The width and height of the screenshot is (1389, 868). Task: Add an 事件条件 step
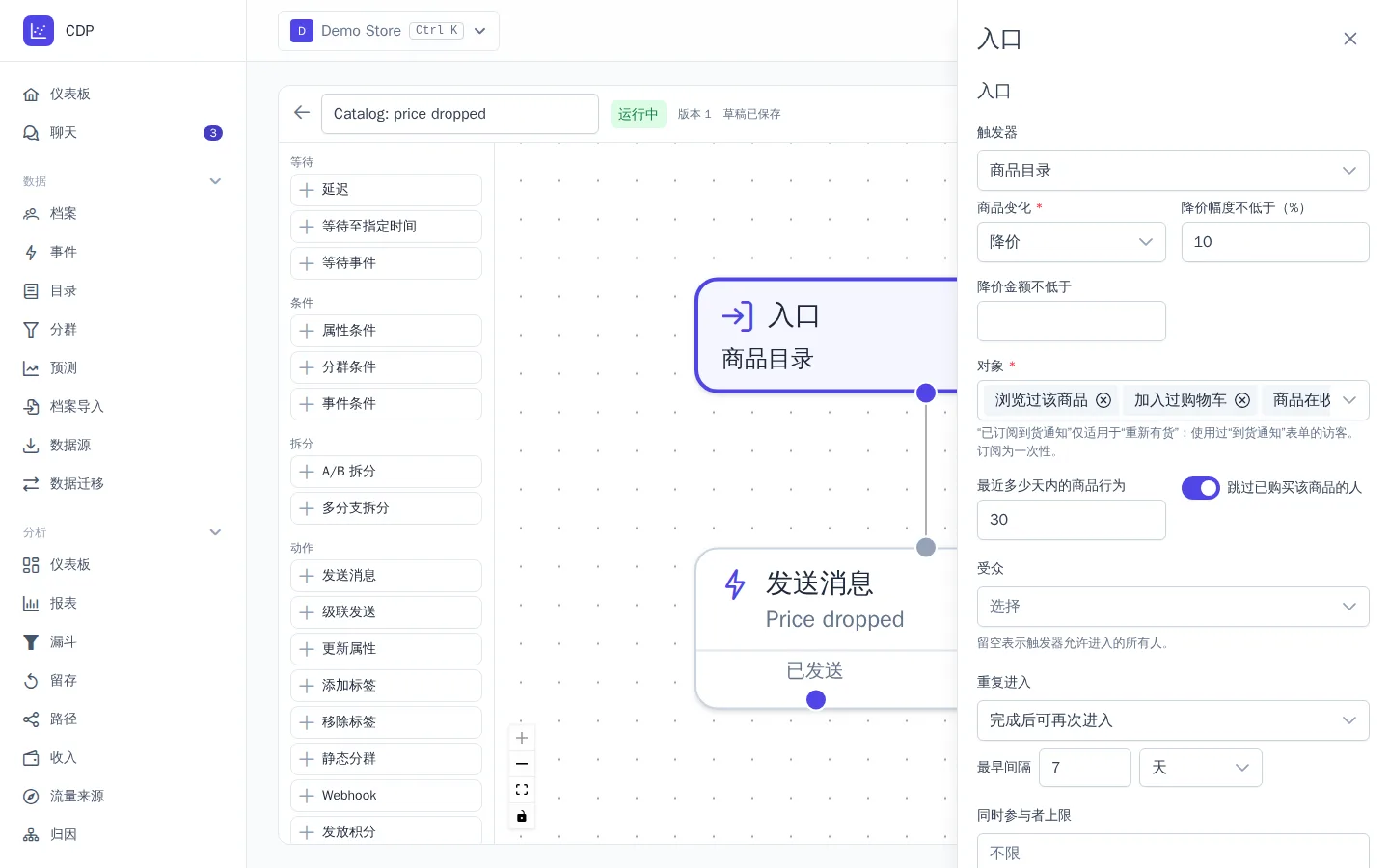[386, 404]
